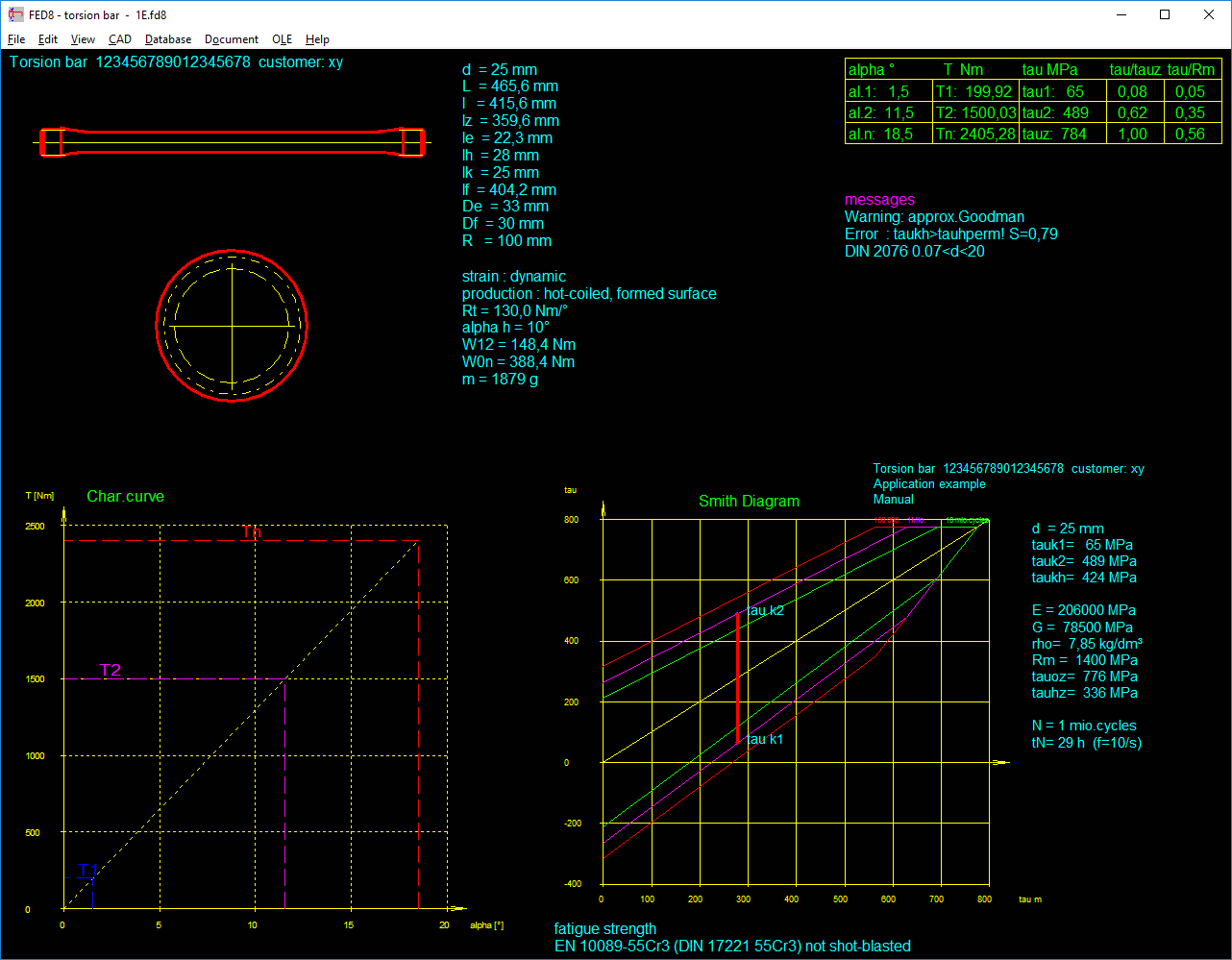Select the T2 label on characteristic curve
The width and height of the screenshot is (1232, 960).
coord(111,670)
